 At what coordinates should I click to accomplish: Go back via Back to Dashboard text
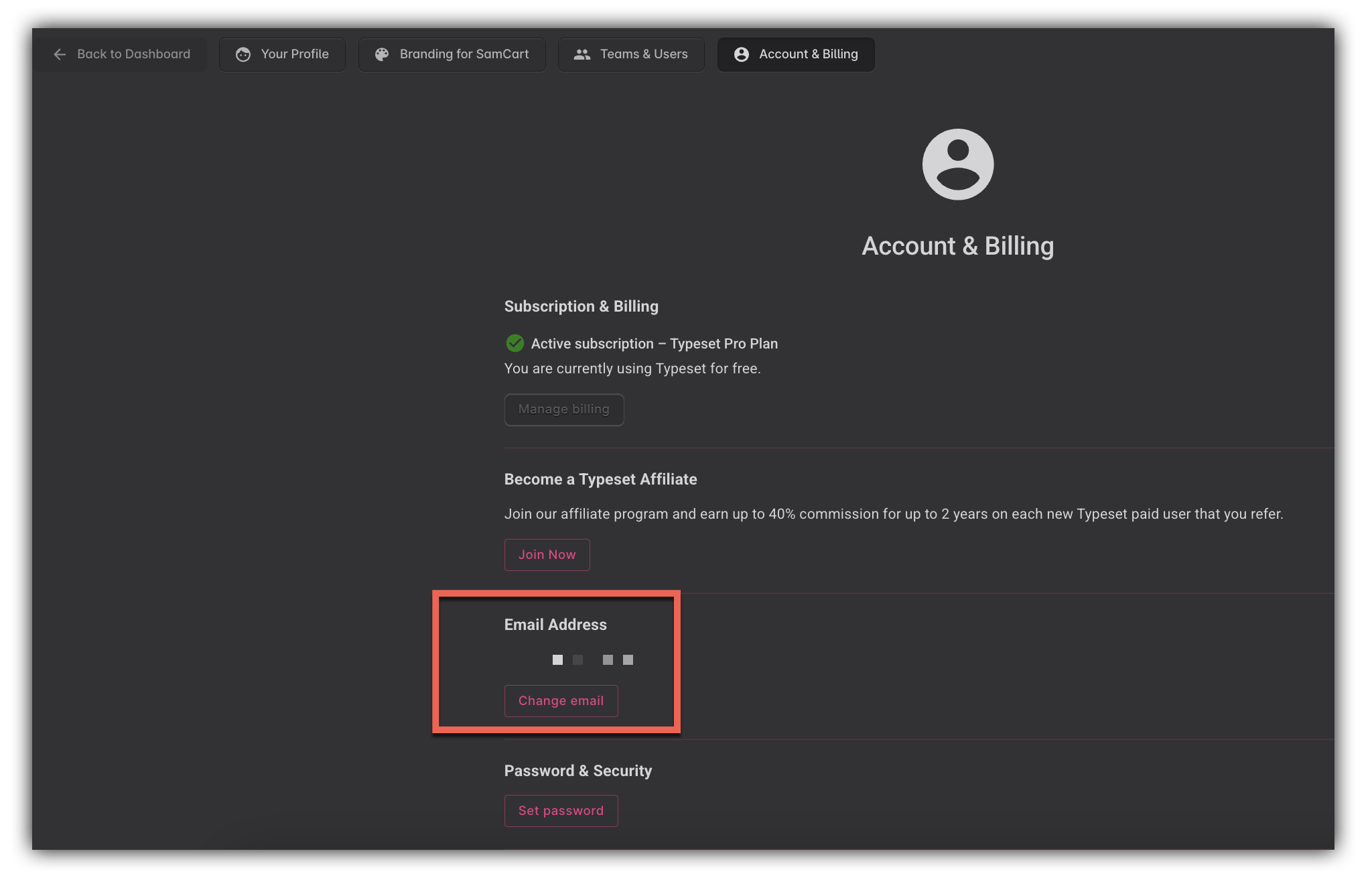[133, 54]
